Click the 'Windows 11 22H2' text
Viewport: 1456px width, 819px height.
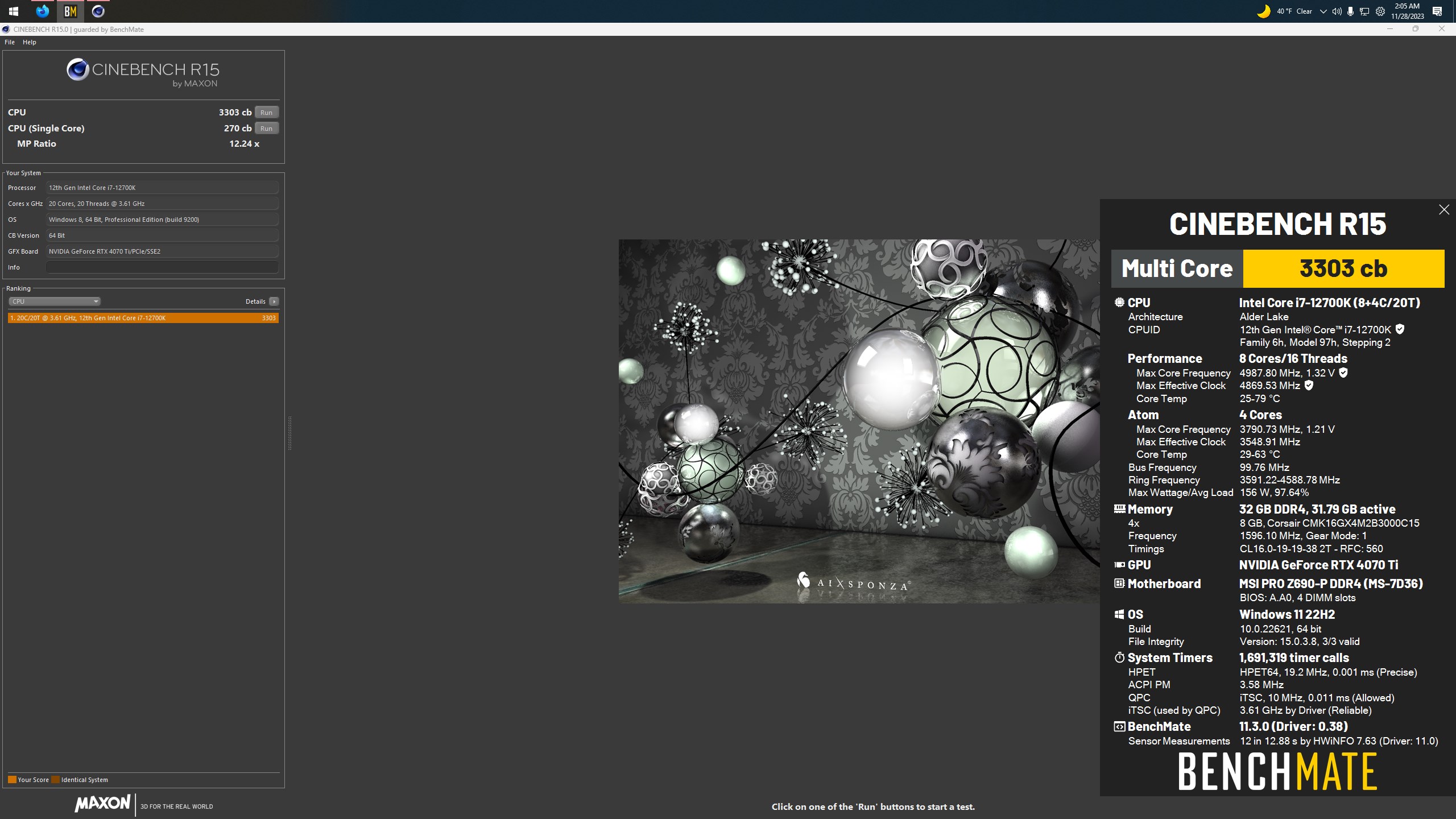point(1287,614)
